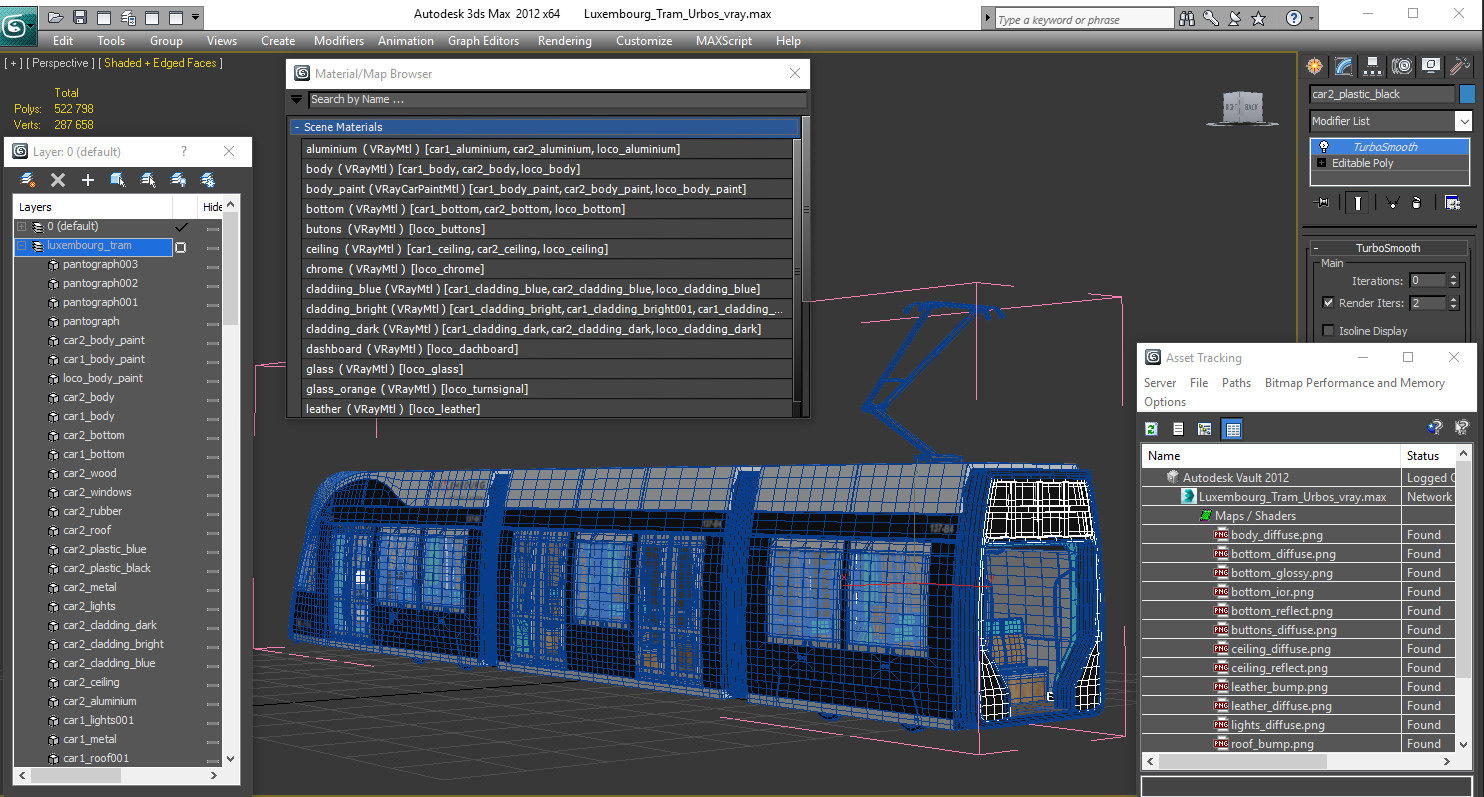This screenshot has width=1484, height=797.
Task: Click the Perspective viewport label
Action: (x=61, y=63)
